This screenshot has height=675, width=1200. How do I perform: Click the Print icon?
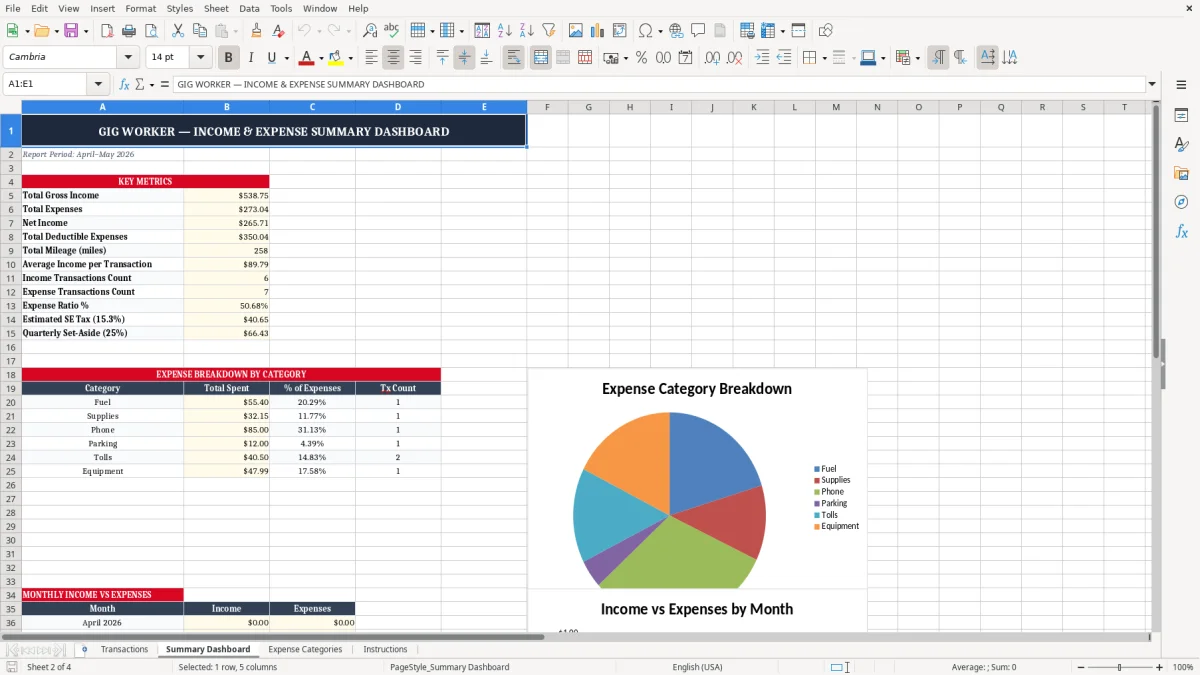click(x=129, y=31)
